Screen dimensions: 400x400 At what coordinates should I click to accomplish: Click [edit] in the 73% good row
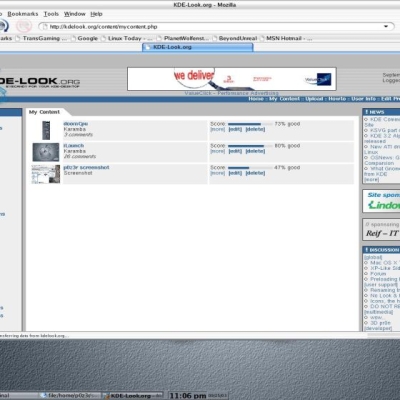pyautogui.click(x=235, y=129)
